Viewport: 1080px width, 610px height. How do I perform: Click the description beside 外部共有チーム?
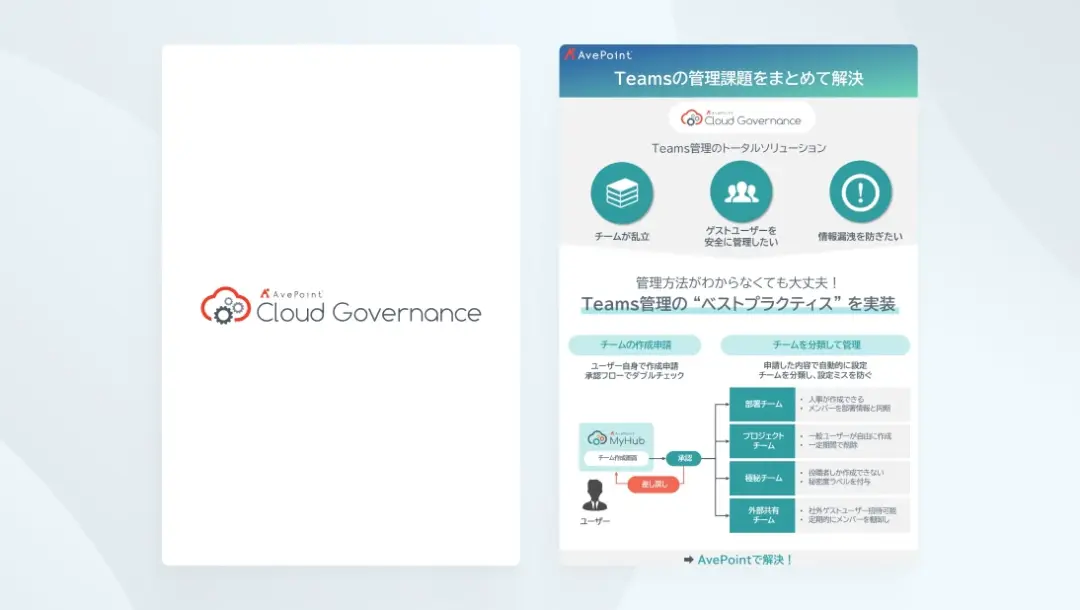[x=851, y=515]
